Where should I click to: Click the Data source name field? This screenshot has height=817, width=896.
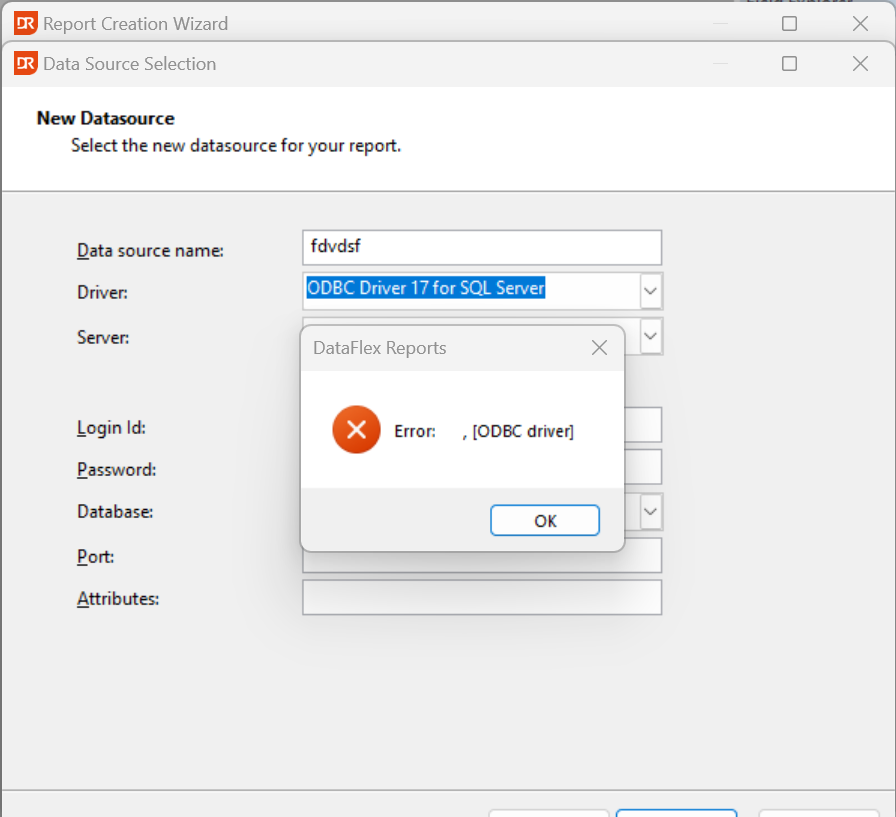(482, 247)
